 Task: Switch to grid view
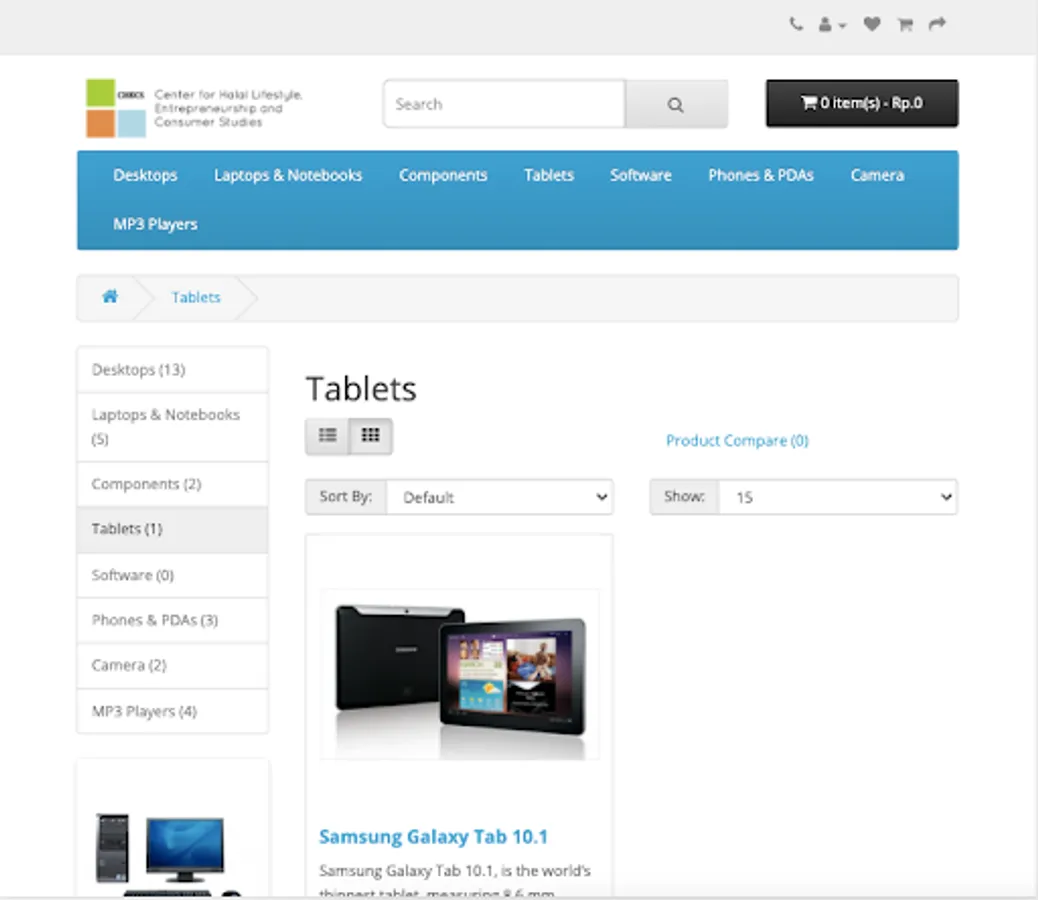pos(371,436)
